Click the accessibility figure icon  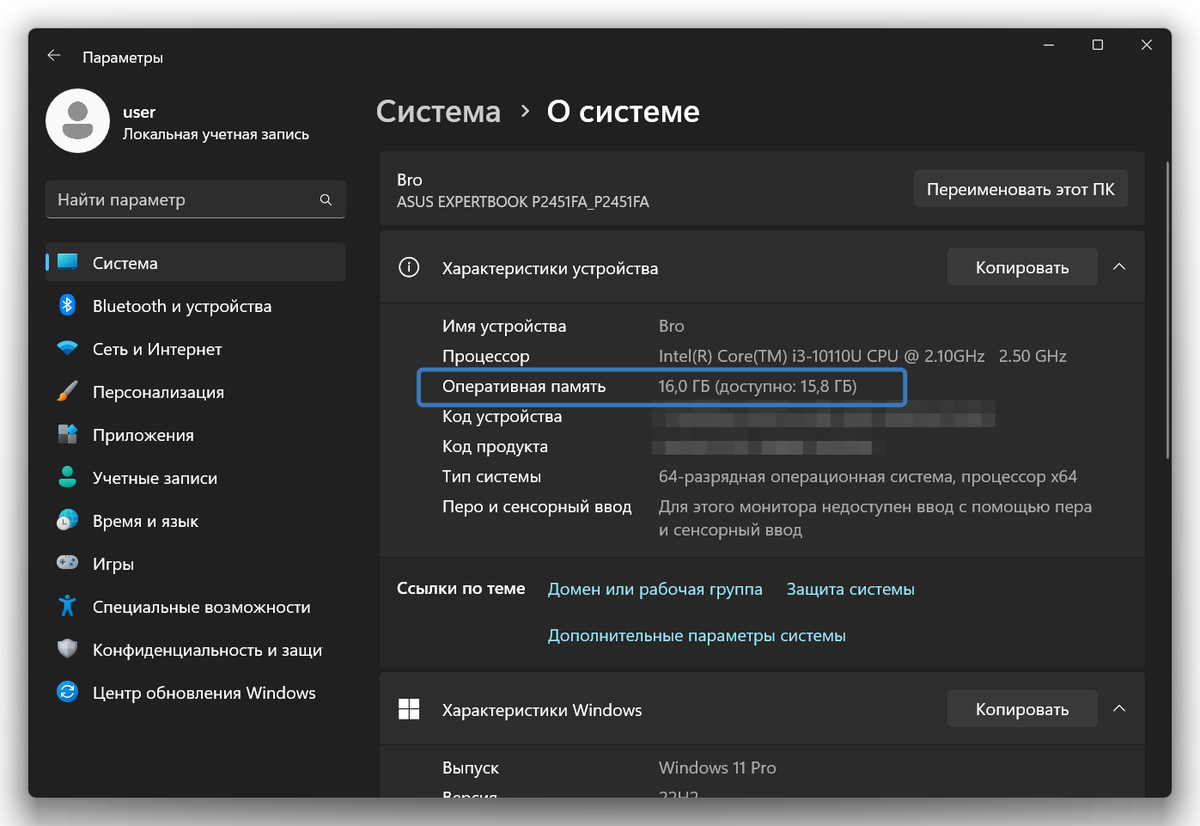point(68,607)
